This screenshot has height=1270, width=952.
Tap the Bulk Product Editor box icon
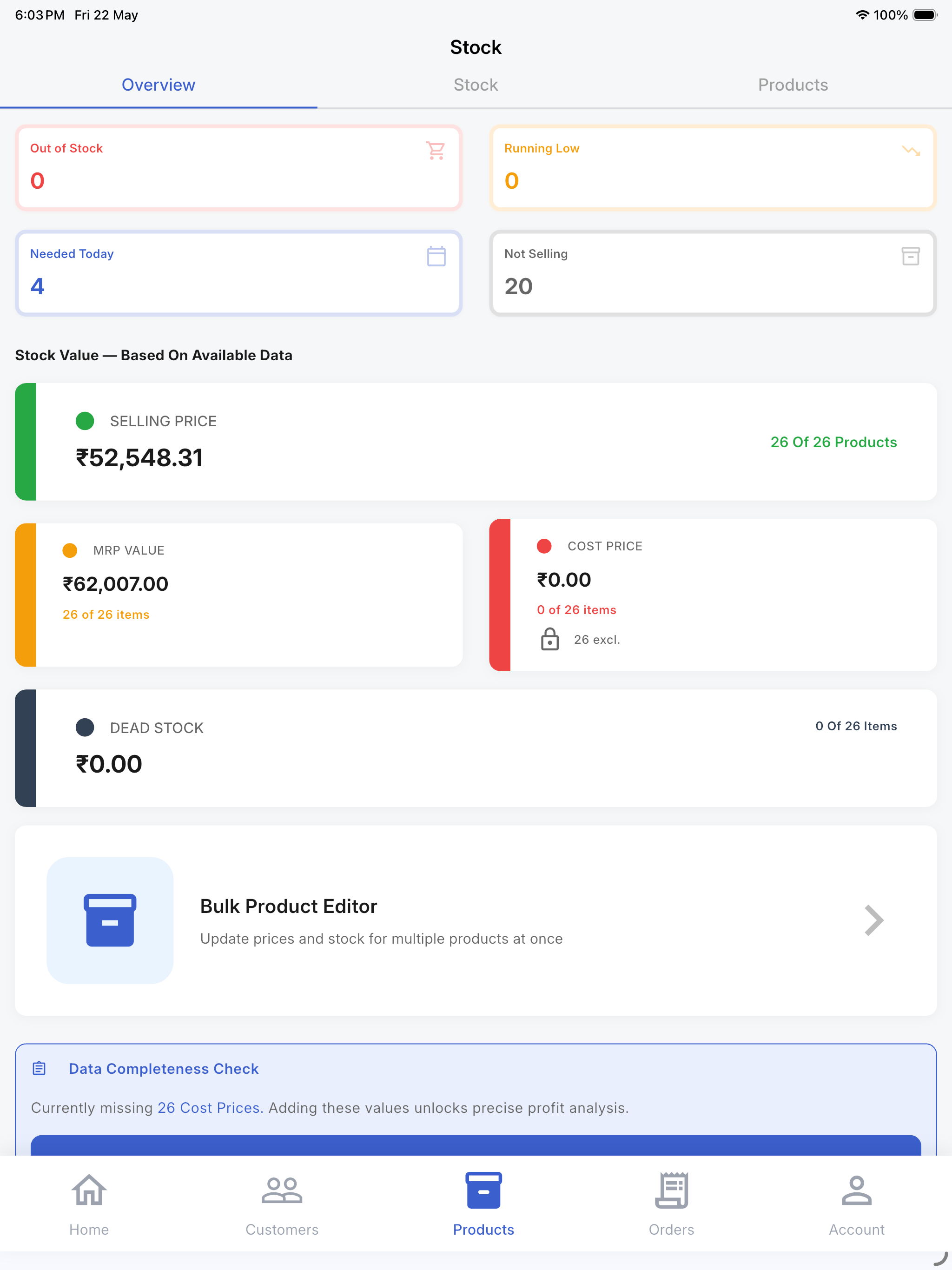click(x=110, y=920)
